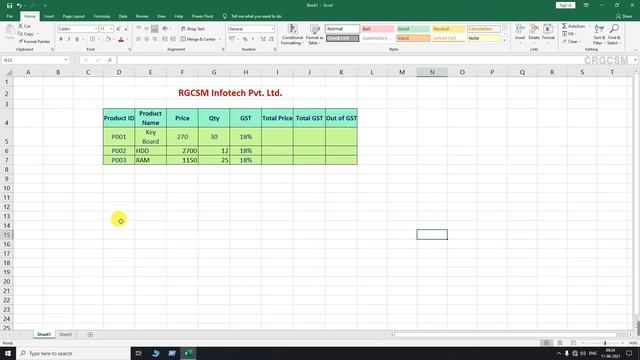Switch to the Insert tab
The image size is (640, 360).
pyautogui.click(x=49, y=16)
